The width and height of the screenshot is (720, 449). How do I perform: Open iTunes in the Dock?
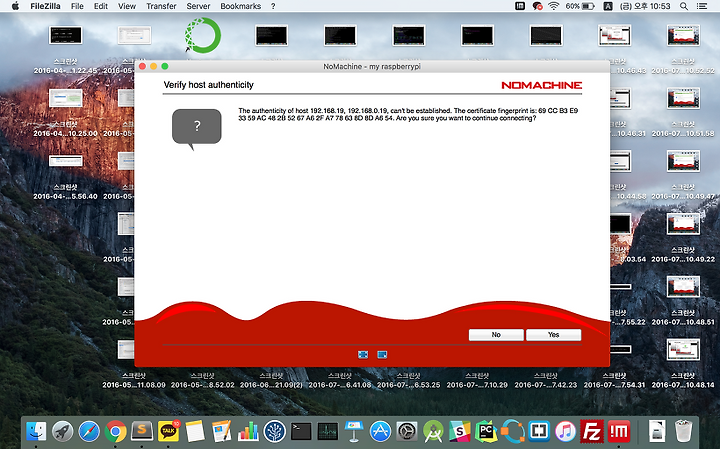click(x=565, y=431)
